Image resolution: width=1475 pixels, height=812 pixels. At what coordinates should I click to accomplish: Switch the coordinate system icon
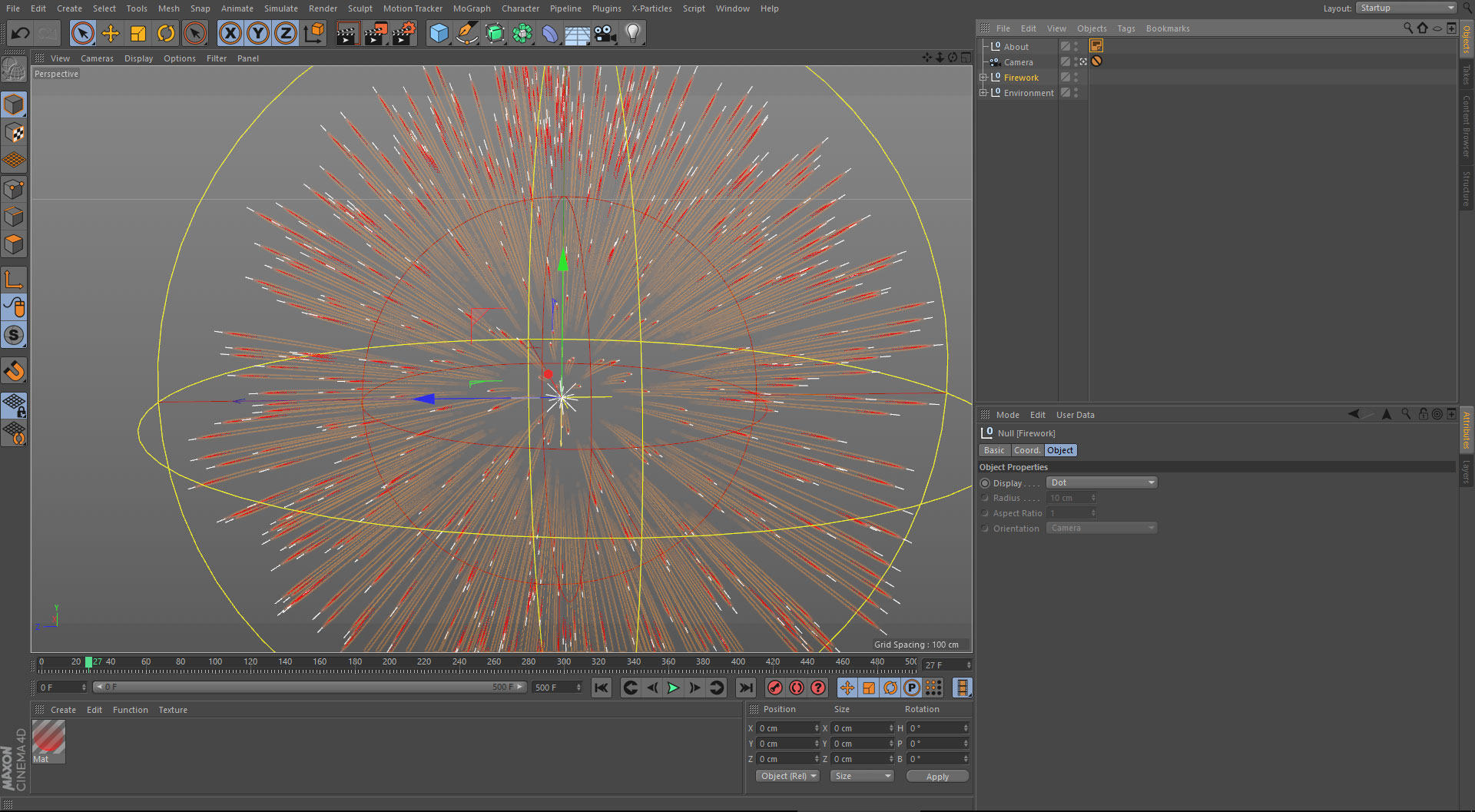point(314,33)
